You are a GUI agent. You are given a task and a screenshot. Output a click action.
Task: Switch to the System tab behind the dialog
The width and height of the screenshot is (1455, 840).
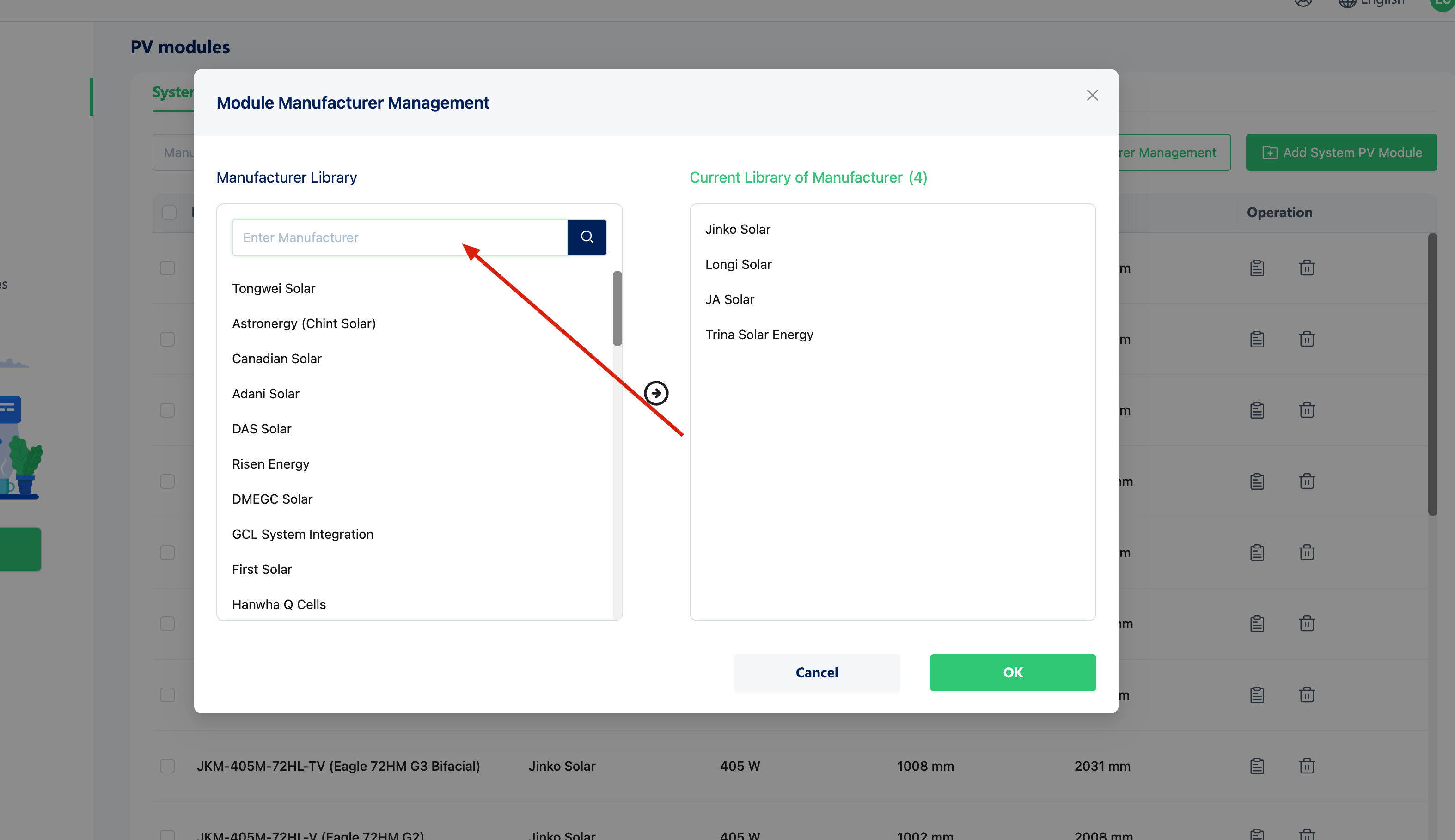click(173, 92)
